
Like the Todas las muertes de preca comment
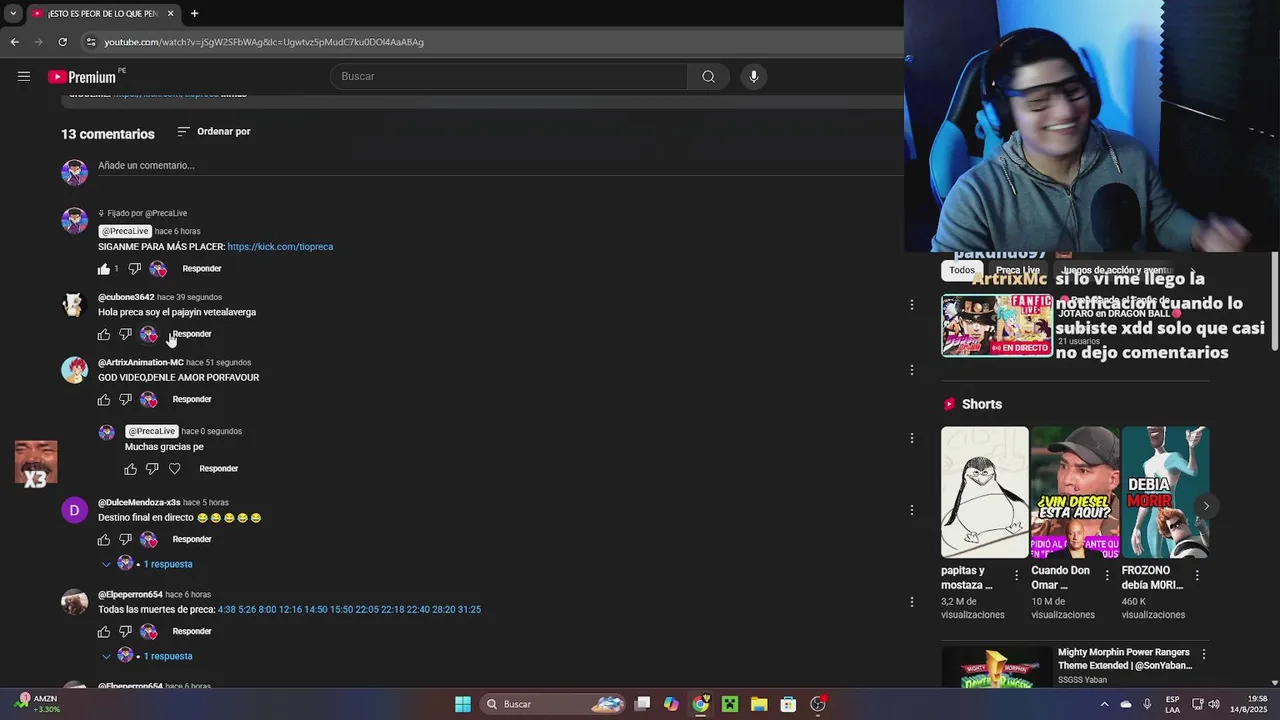point(103,632)
